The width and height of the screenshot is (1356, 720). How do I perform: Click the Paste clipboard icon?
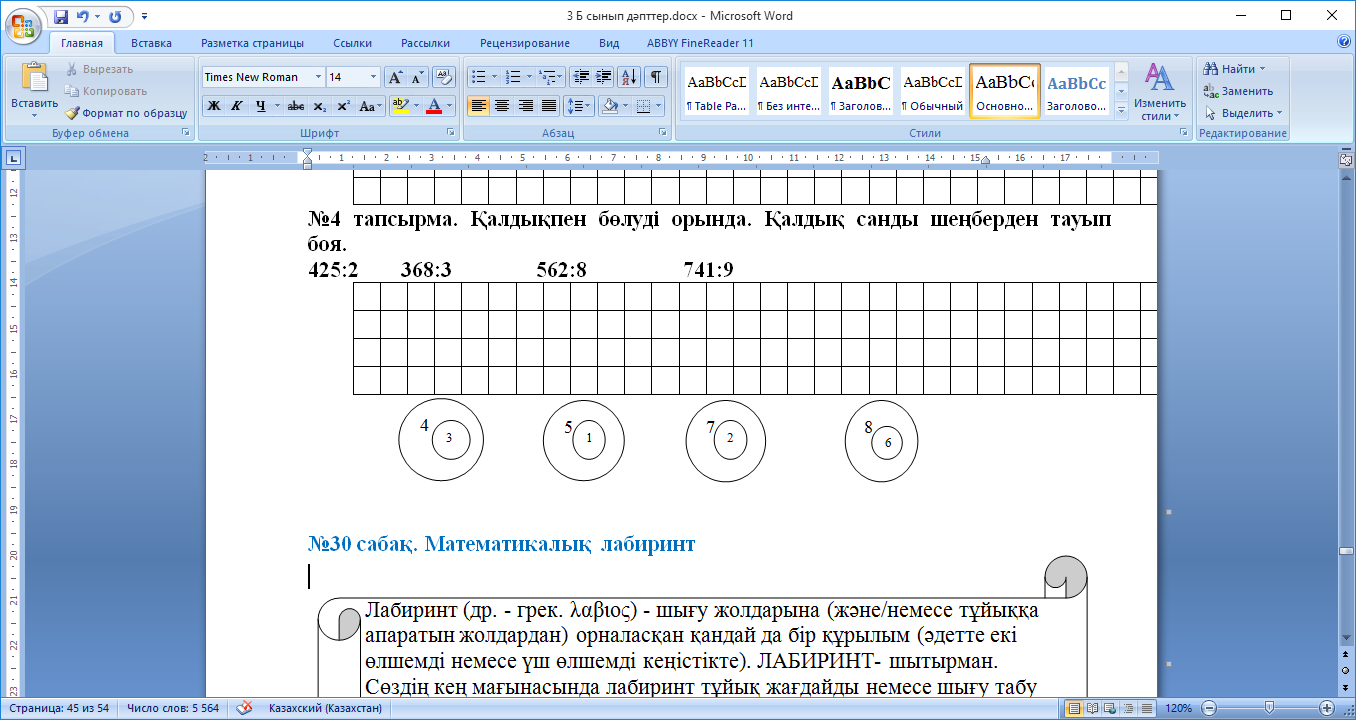[x=34, y=78]
